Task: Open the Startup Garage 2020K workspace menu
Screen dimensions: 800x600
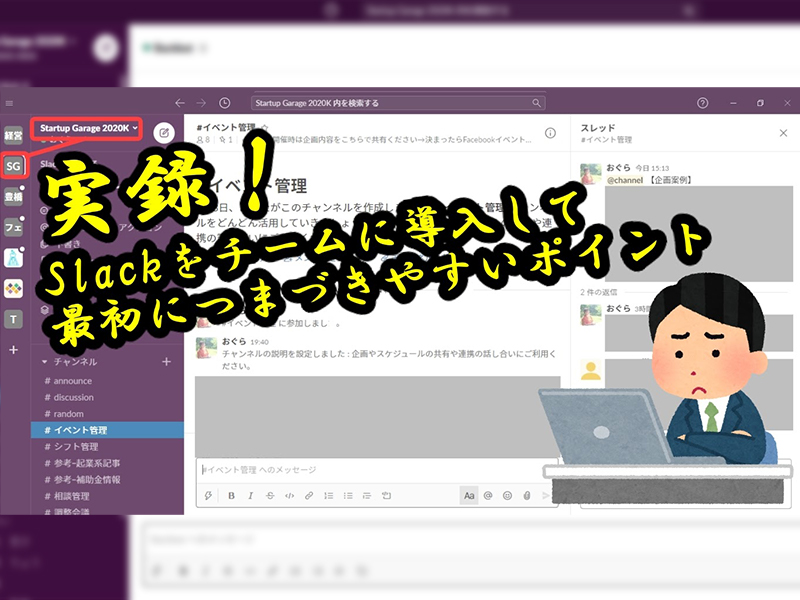Action: click(85, 128)
